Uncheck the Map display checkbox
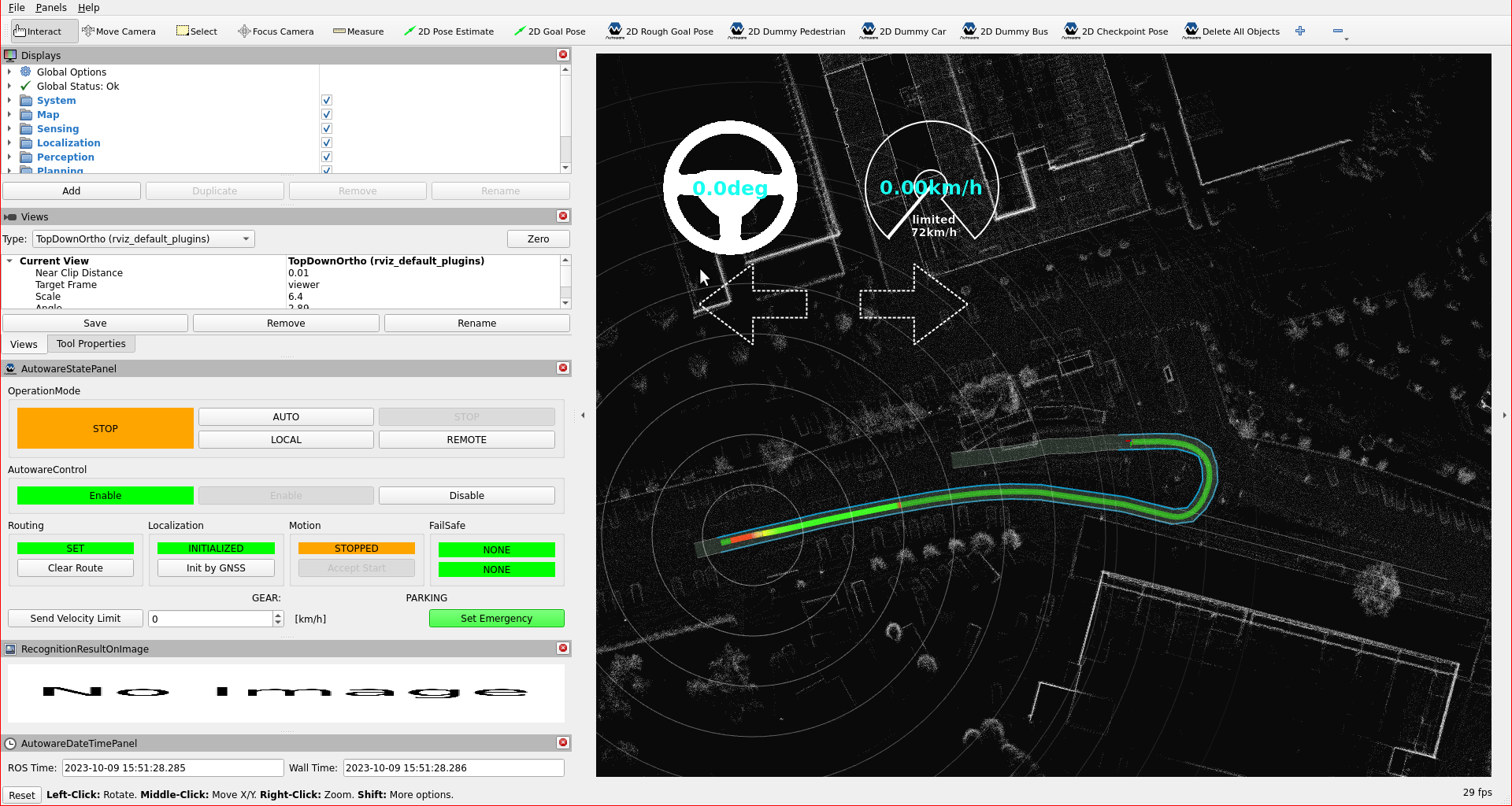This screenshot has height=806, width=1512. point(326,114)
